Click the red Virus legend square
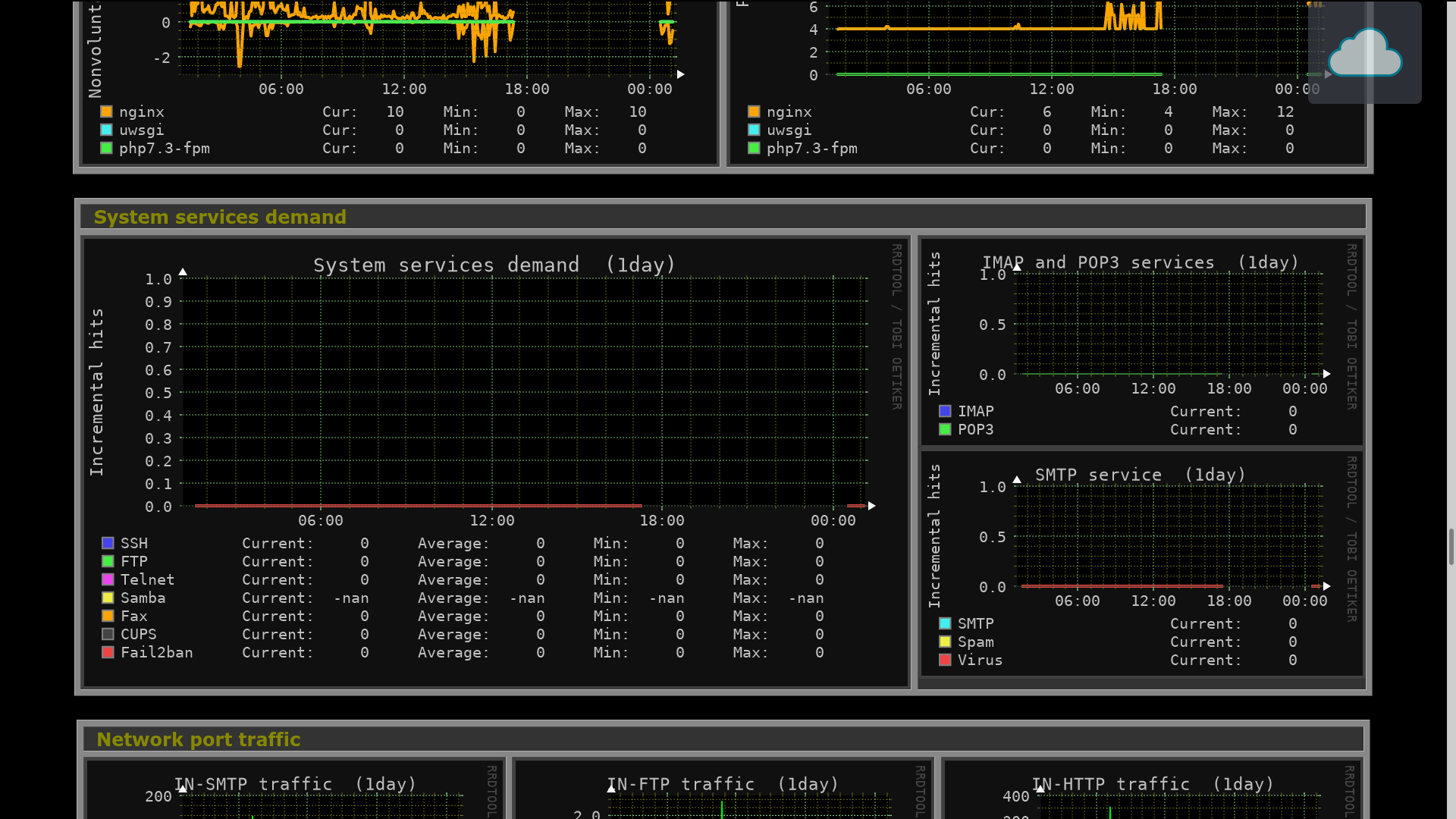 click(945, 660)
